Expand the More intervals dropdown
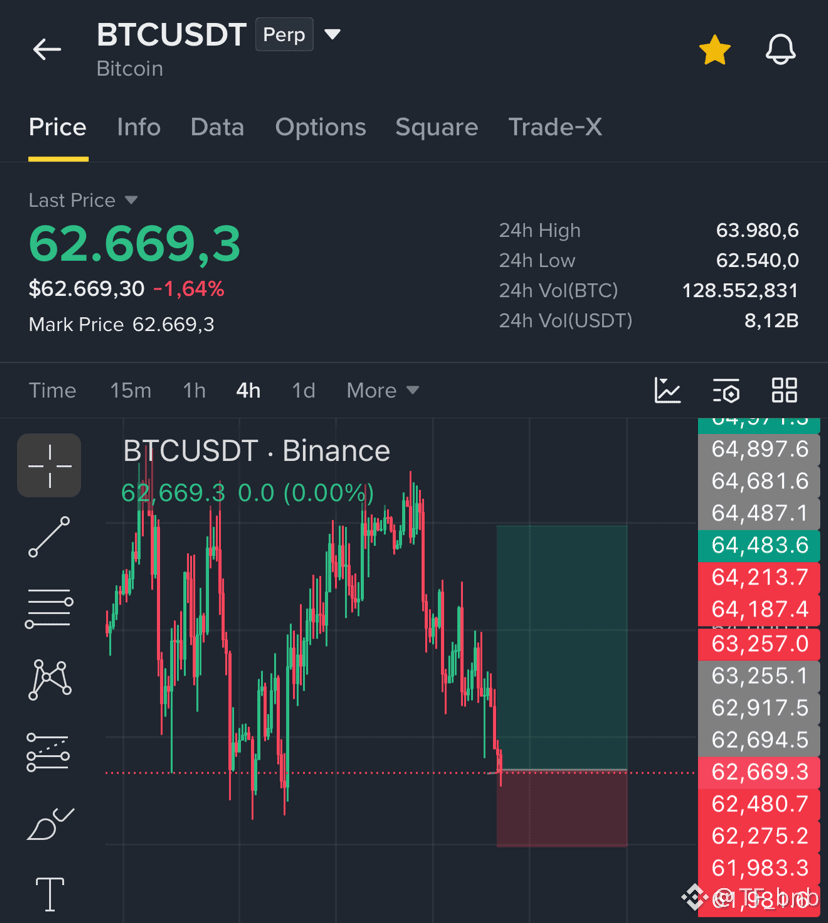Viewport: 828px width, 923px height. (x=383, y=390)
